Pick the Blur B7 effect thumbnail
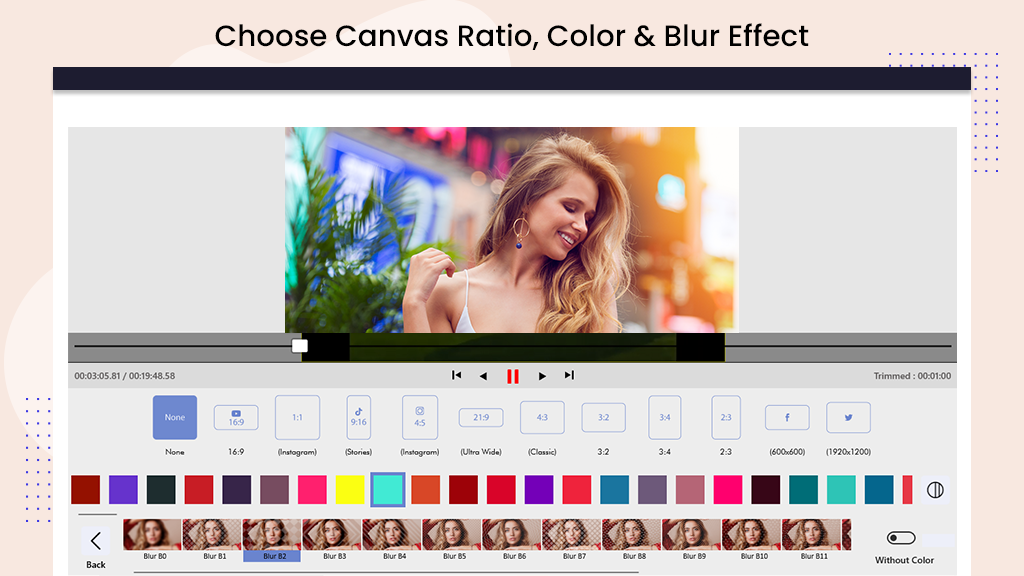1024x576 pixels. click(x=571, y=539)
